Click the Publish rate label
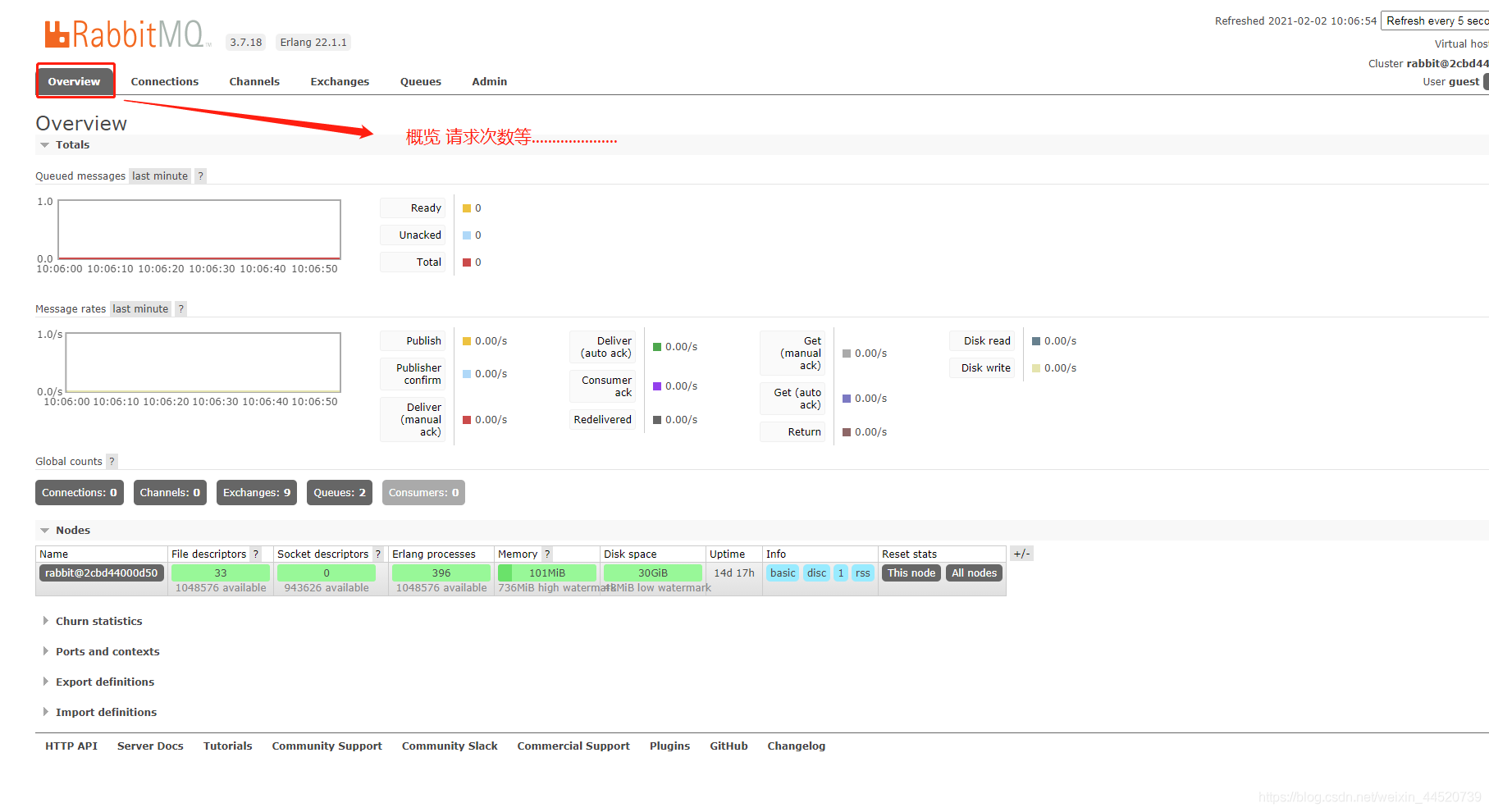The image size is (1489, 812). click(x=413, y=340)
